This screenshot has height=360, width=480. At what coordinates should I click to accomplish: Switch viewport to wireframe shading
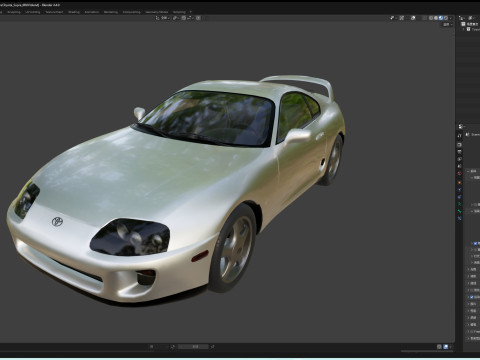click(x=431, y=18)
